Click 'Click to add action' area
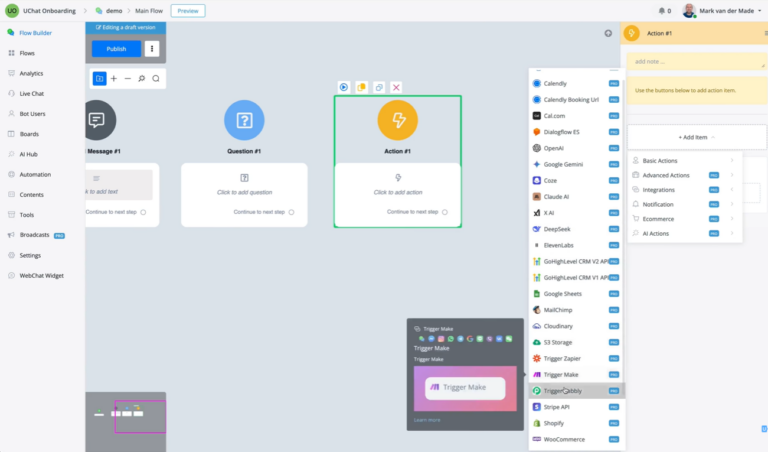The width and height of the screenshot is (768, 452). coord(398,186)
